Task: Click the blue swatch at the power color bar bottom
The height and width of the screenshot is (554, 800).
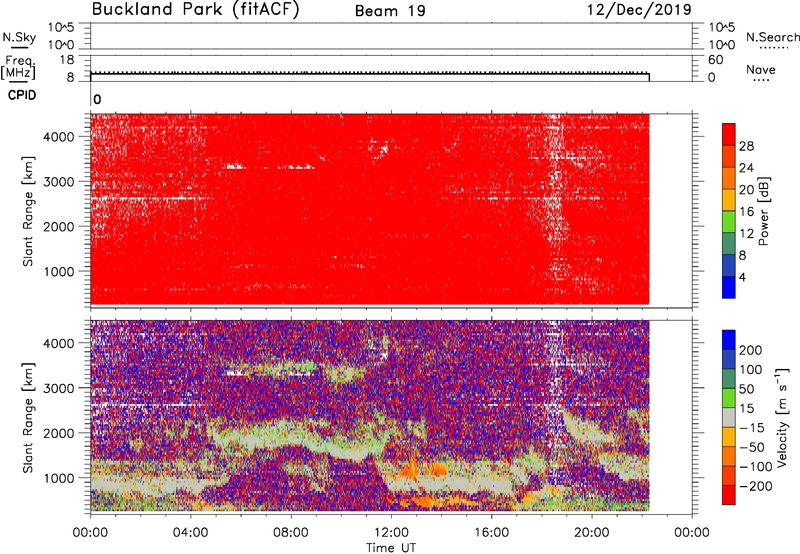Action: coord(729,287)
